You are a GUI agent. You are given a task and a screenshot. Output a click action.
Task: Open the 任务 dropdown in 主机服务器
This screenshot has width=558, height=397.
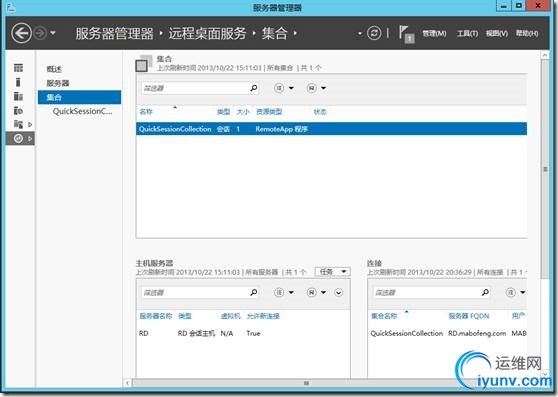[333, 272]
